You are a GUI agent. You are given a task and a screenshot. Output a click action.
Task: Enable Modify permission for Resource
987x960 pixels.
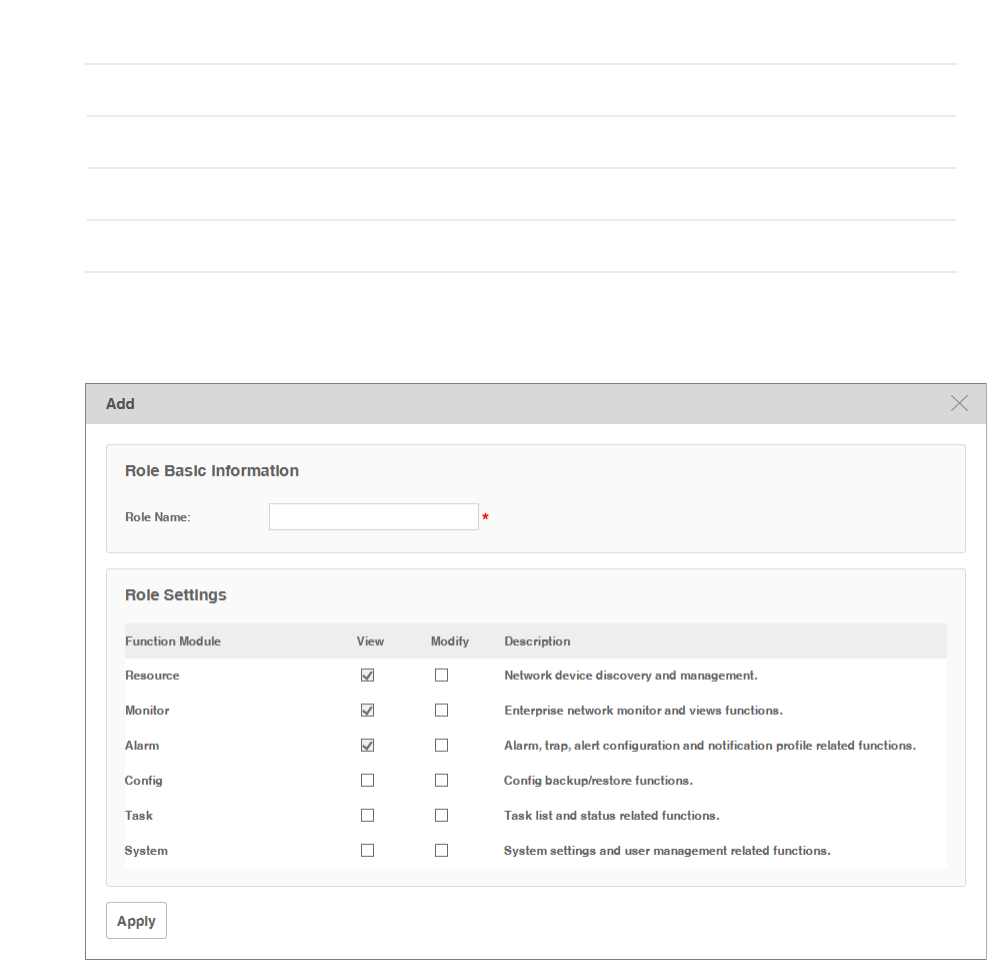[441, 675]
